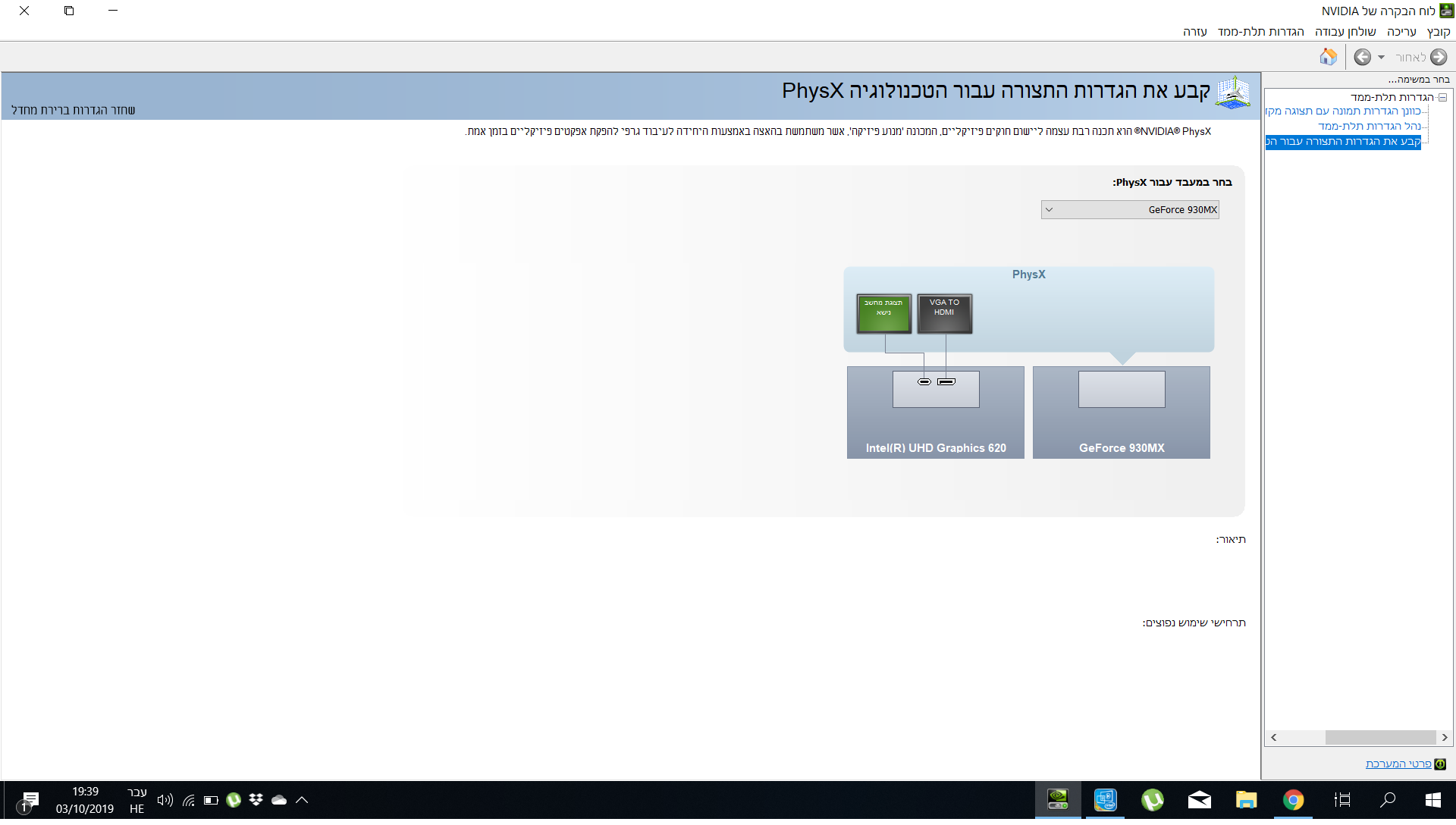
Task: Open the PhysX processor GeForce 930MX dropdown
Action: [x=1130, y=210]
